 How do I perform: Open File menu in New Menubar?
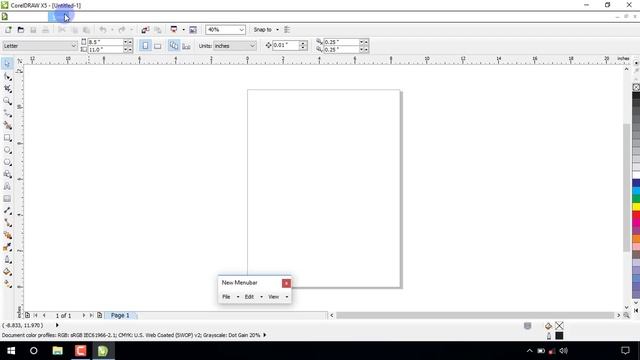pos(226,297)
